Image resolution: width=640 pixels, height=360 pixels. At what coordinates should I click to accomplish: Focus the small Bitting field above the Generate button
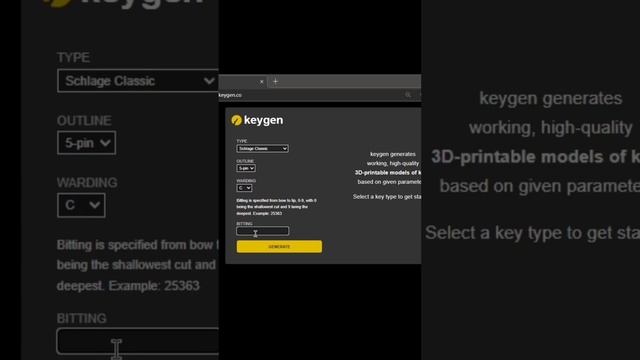[x=262, y=231]
